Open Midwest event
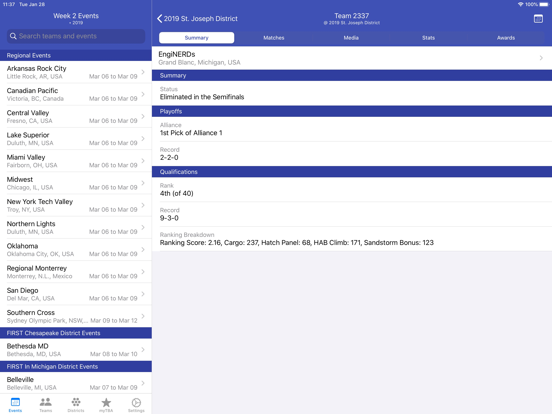 click(76, 183)
